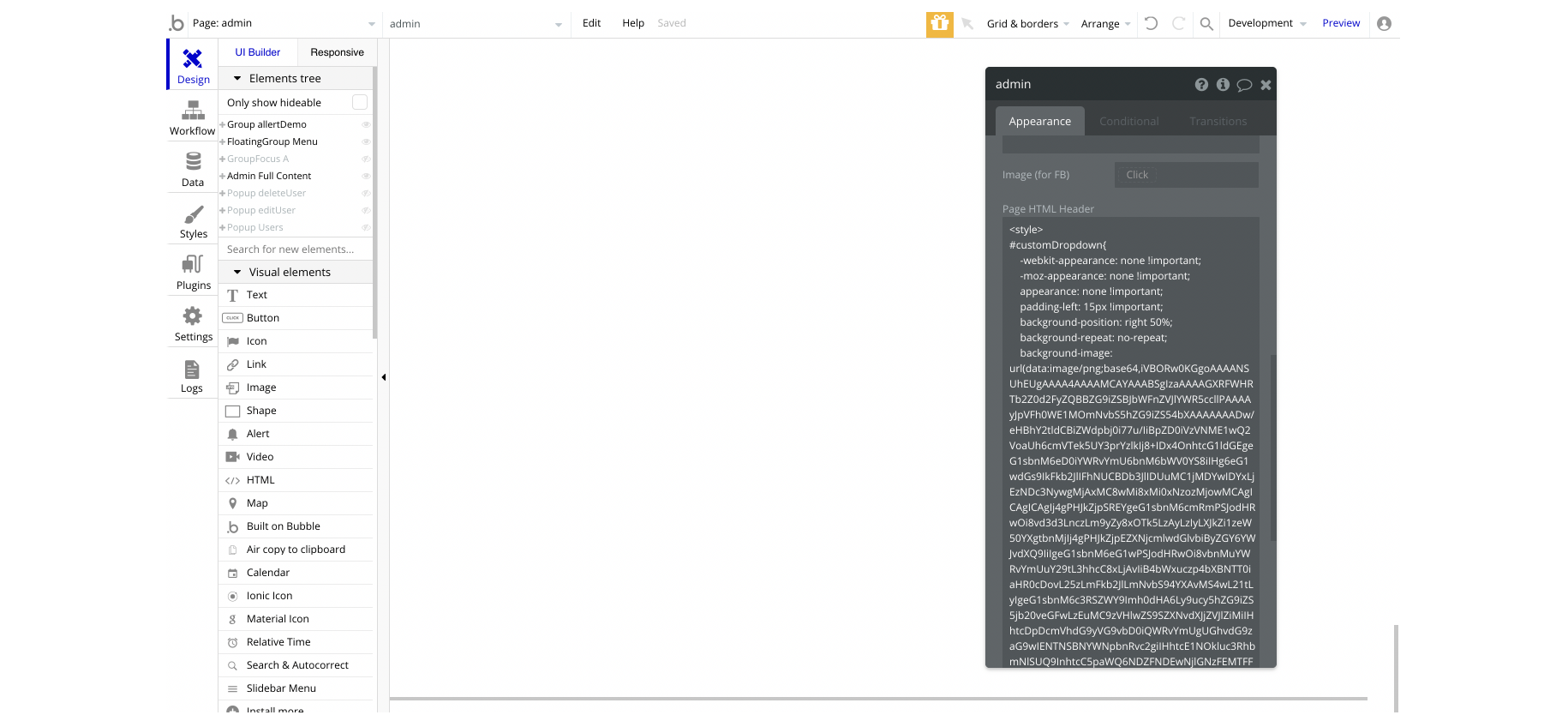Collapse the Elements tree section
Image resolution: width=1568 pixels, height=715 pixels.
[237, 78]
